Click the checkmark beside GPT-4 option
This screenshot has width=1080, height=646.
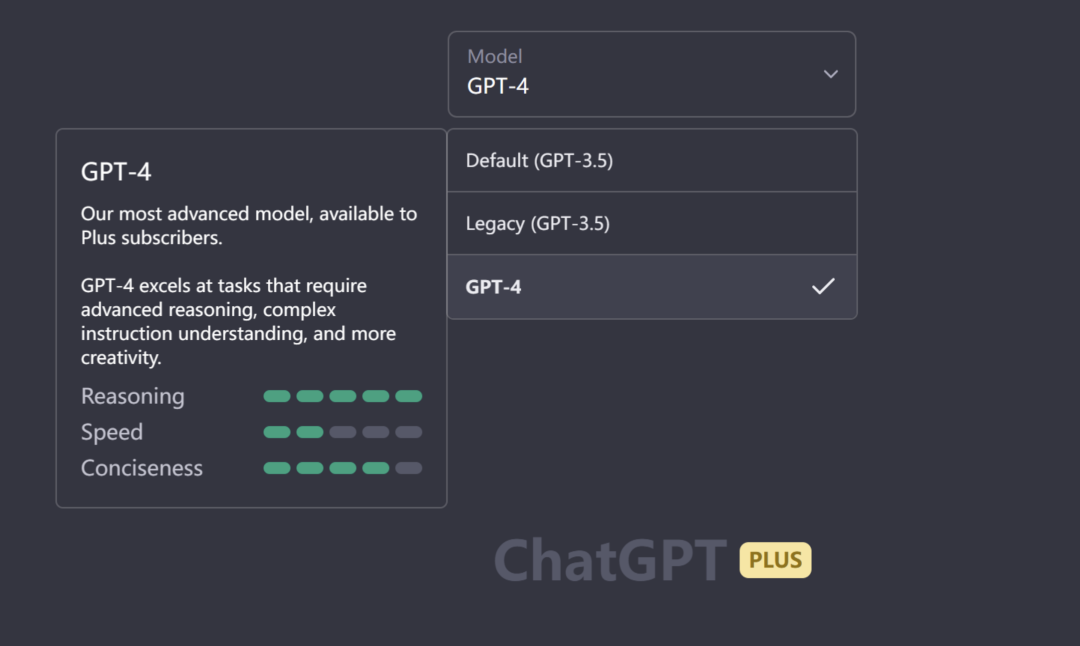pyautogui.click(x=823, y=287)
